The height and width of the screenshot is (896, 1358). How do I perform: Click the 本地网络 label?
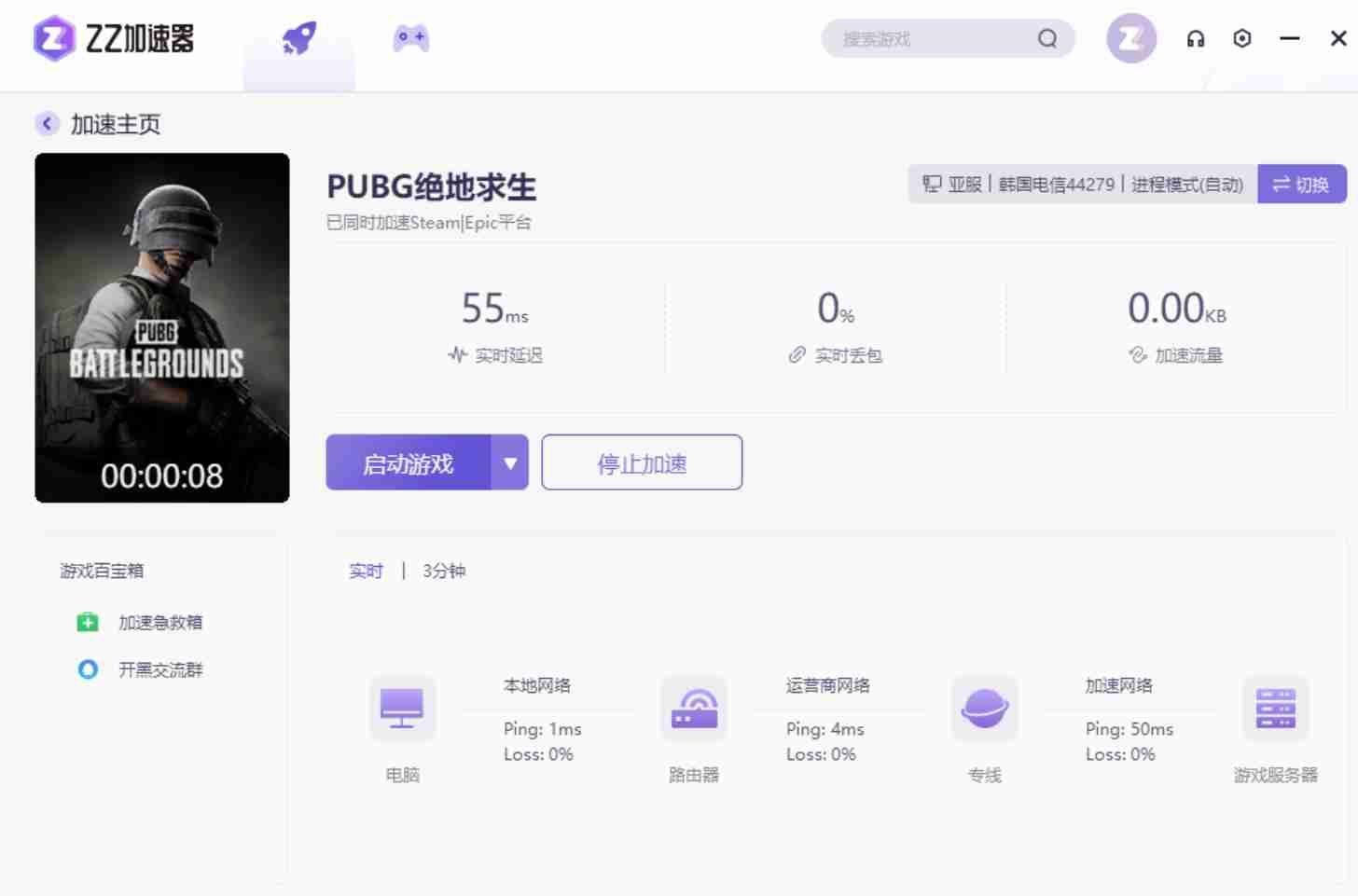[537, 685]
